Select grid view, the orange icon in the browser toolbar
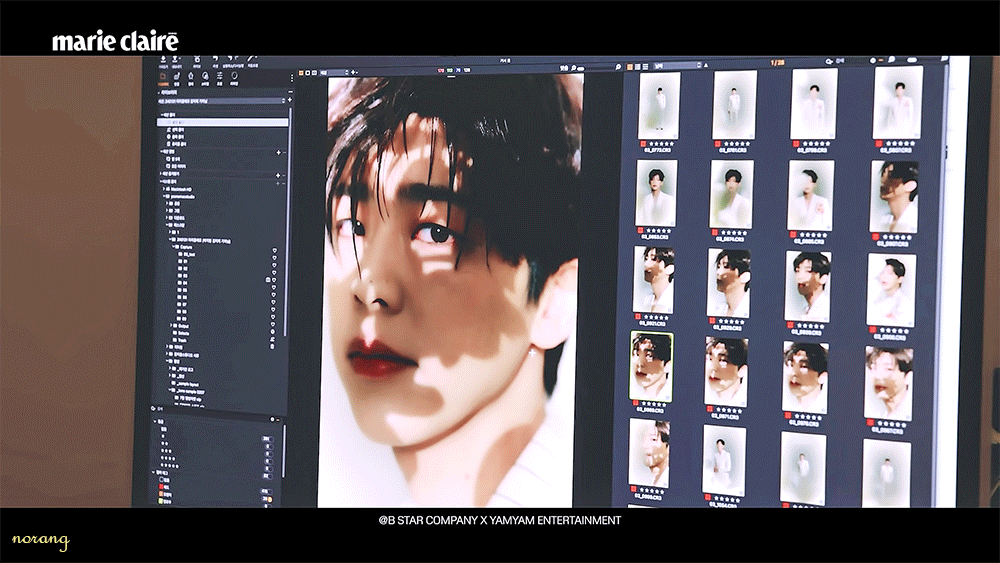Image resolution: width=1000 pixels, height=563 pixels. coord(629,66)
